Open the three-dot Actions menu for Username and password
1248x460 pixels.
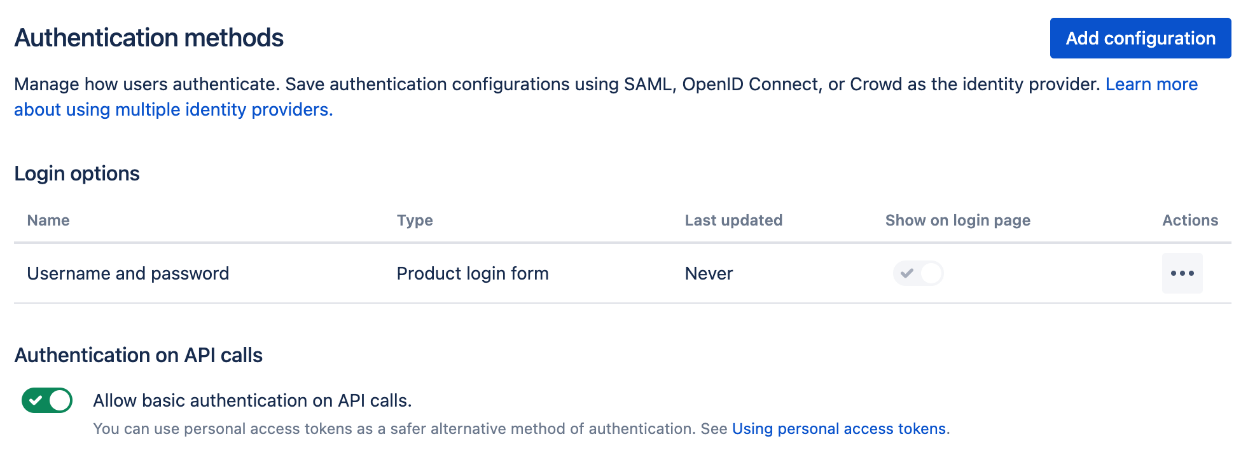click(x=1182, y=273)
